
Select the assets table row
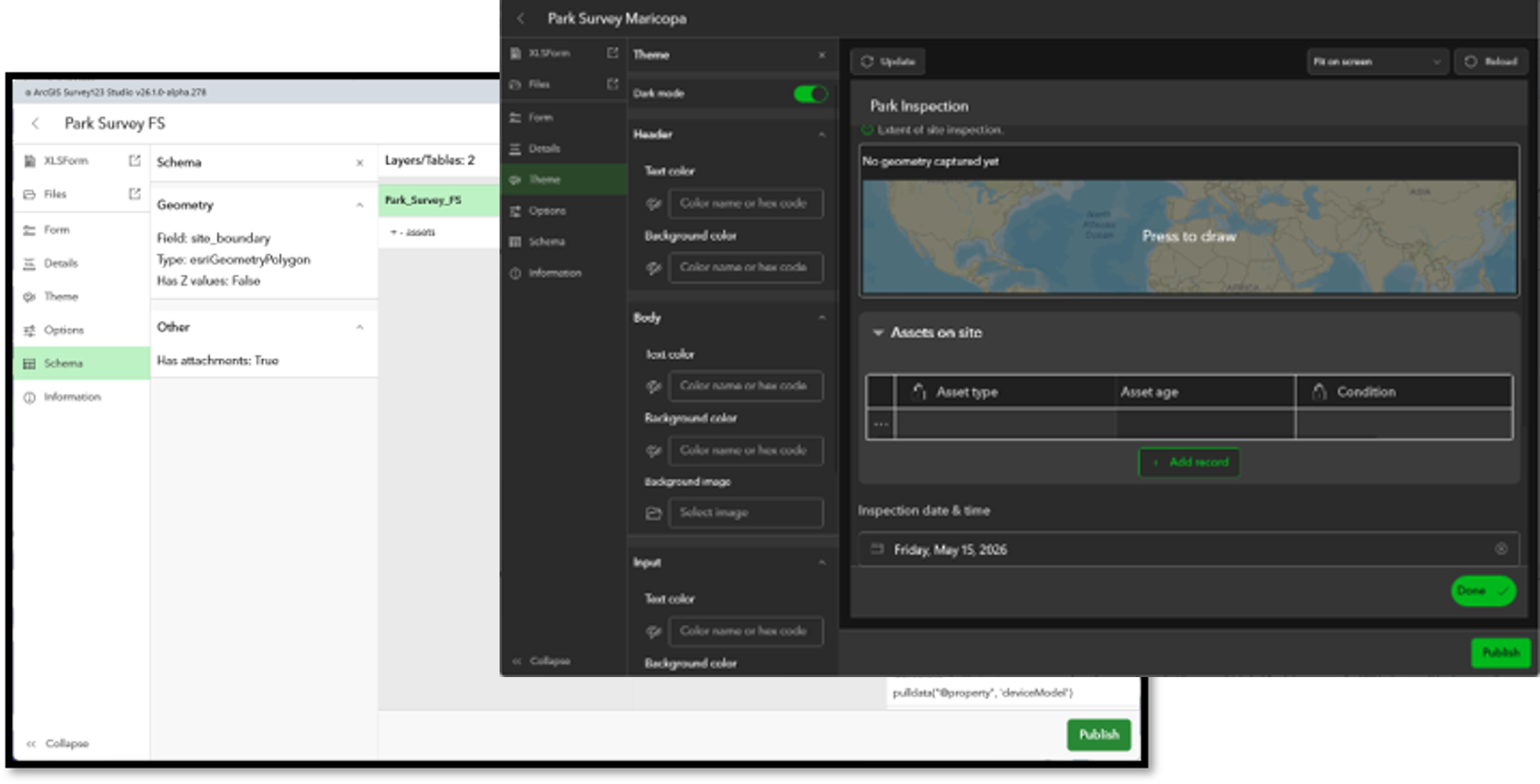439,233
